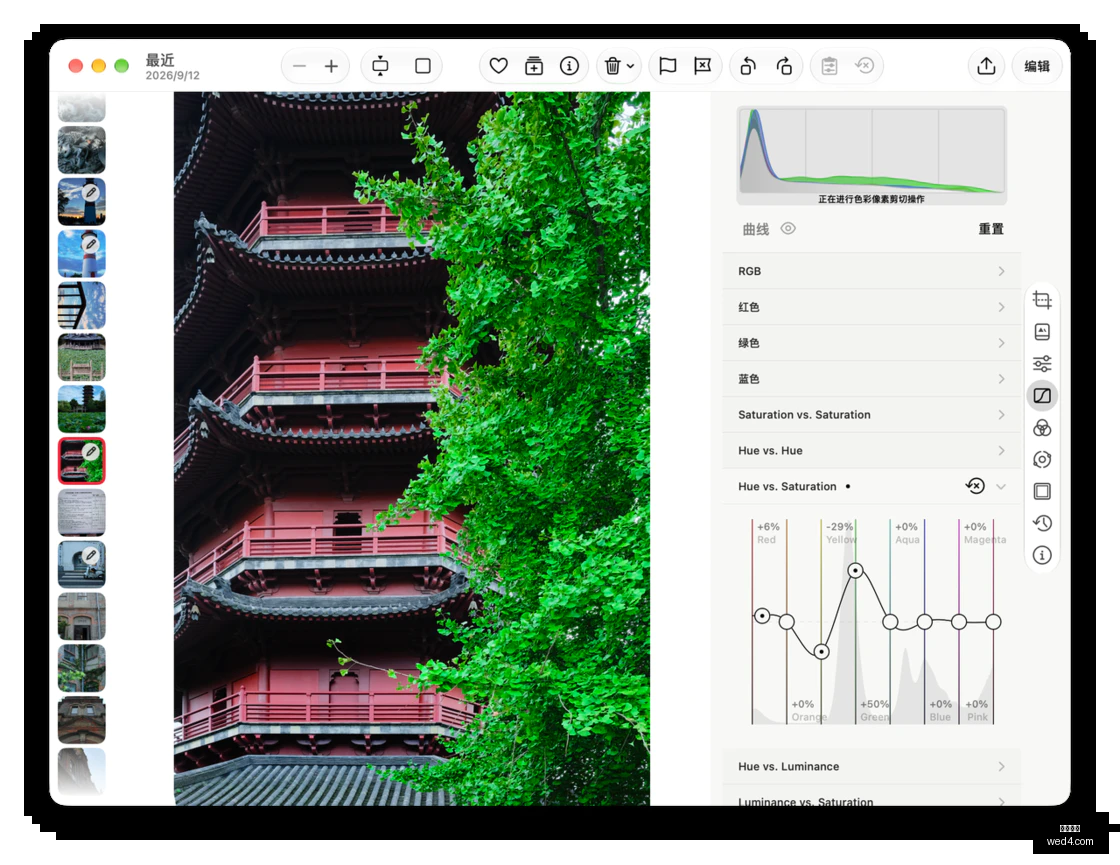Screen dimensions: 1120x865
Task: Click 重置 to reset curves
Action: (991, 229)
